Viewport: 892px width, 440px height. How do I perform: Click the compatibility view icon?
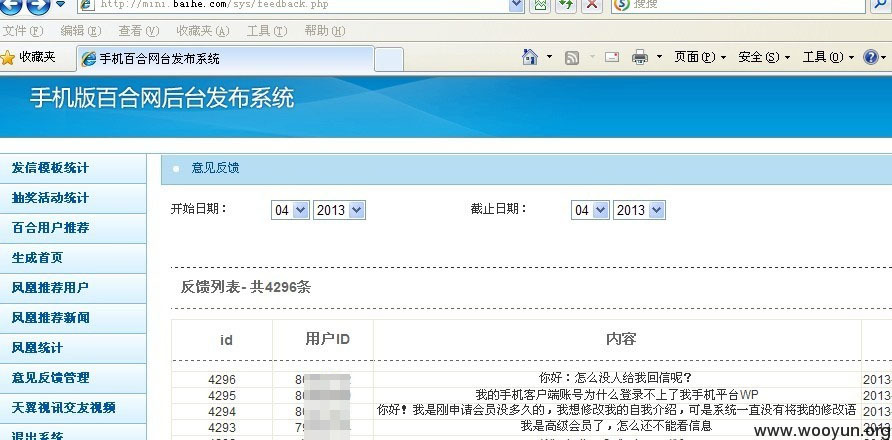(540, 5)
